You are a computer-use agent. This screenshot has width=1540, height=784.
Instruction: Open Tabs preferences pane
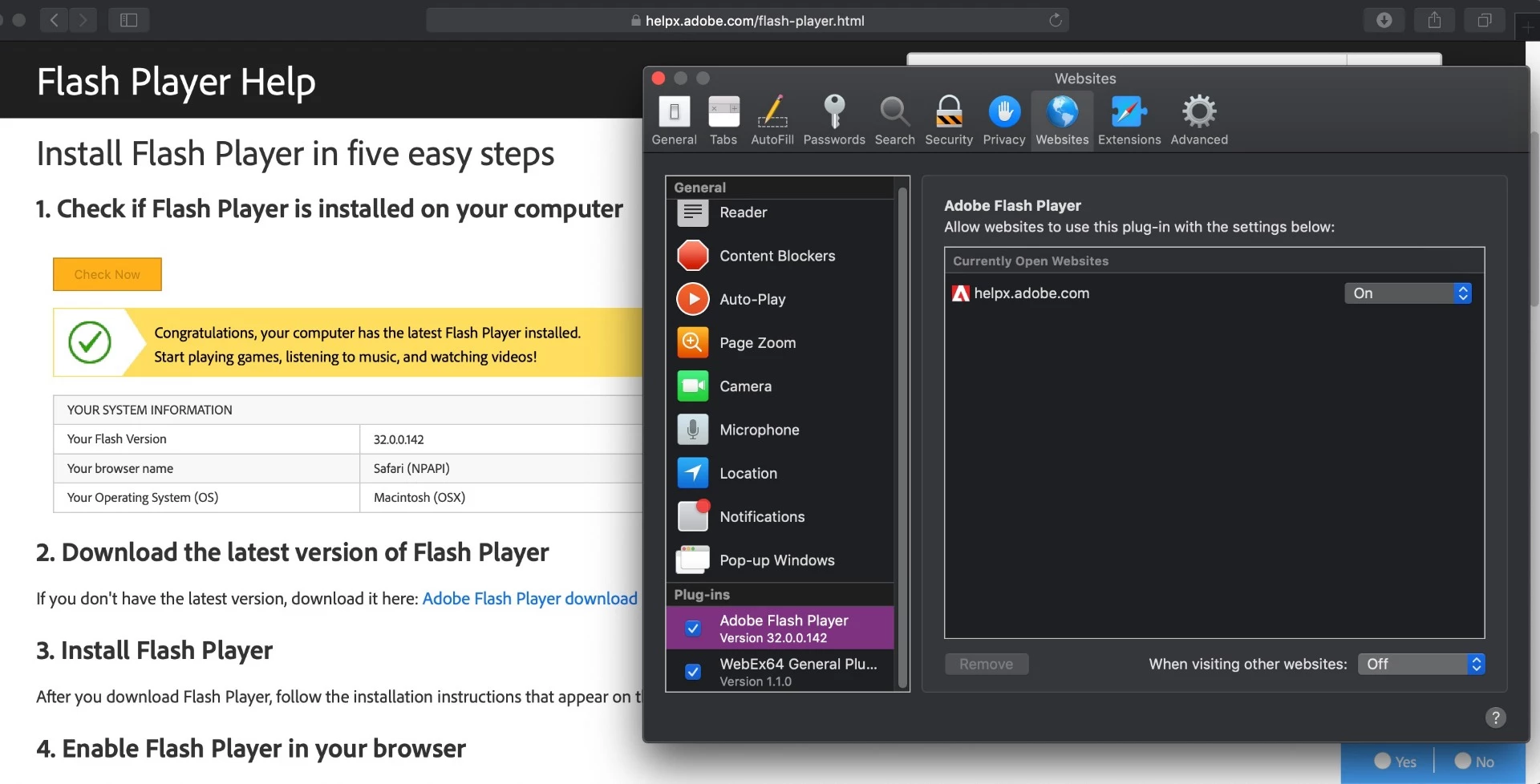[x=723, y=121]
